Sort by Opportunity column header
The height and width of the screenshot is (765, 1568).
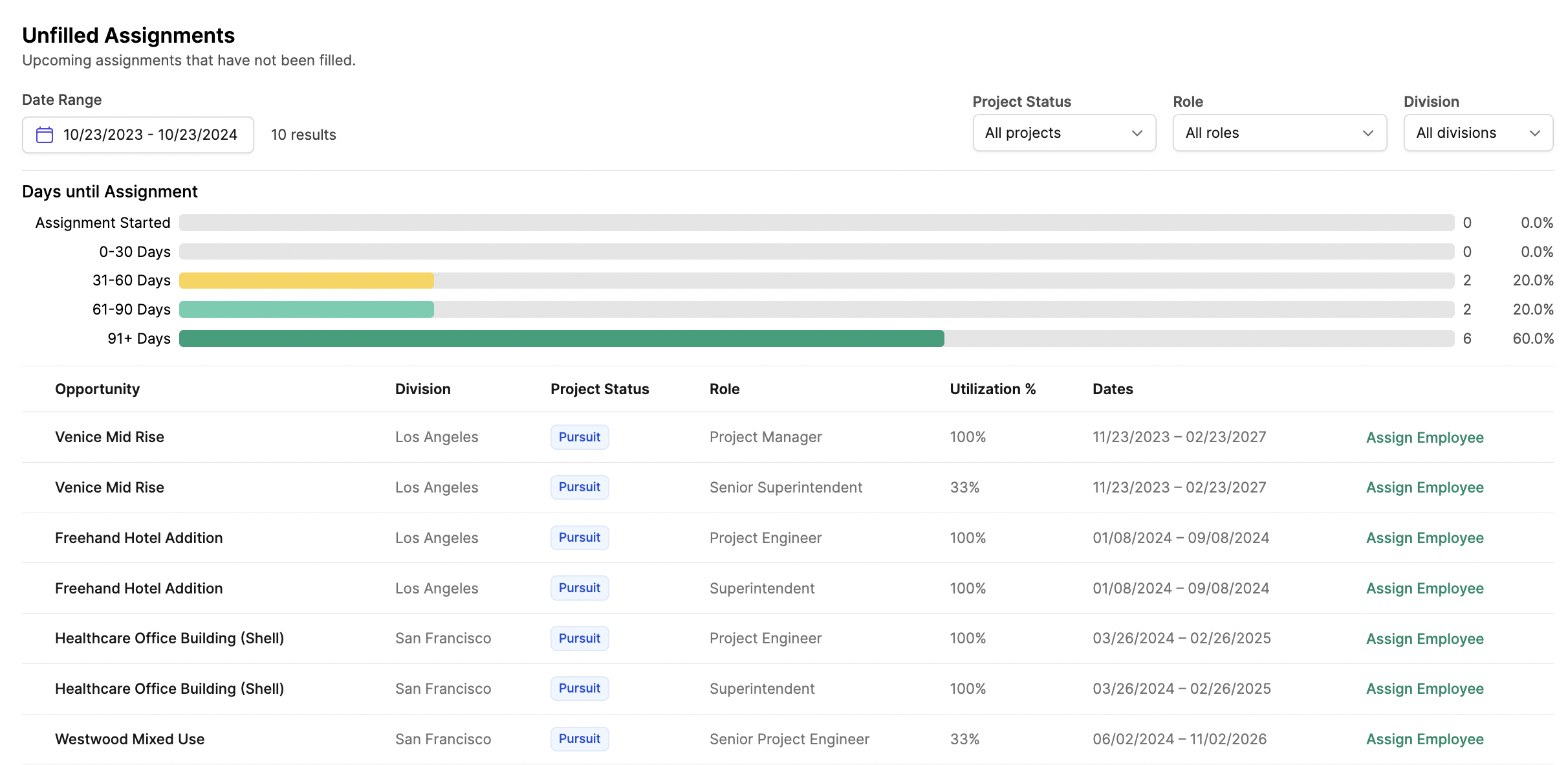tap(97, 389)
